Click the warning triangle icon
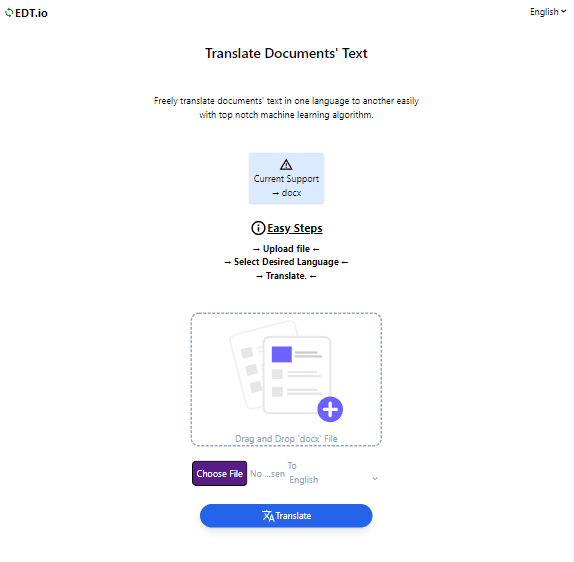The height and width of the screenshot is (562, 574). click(286, 165)
